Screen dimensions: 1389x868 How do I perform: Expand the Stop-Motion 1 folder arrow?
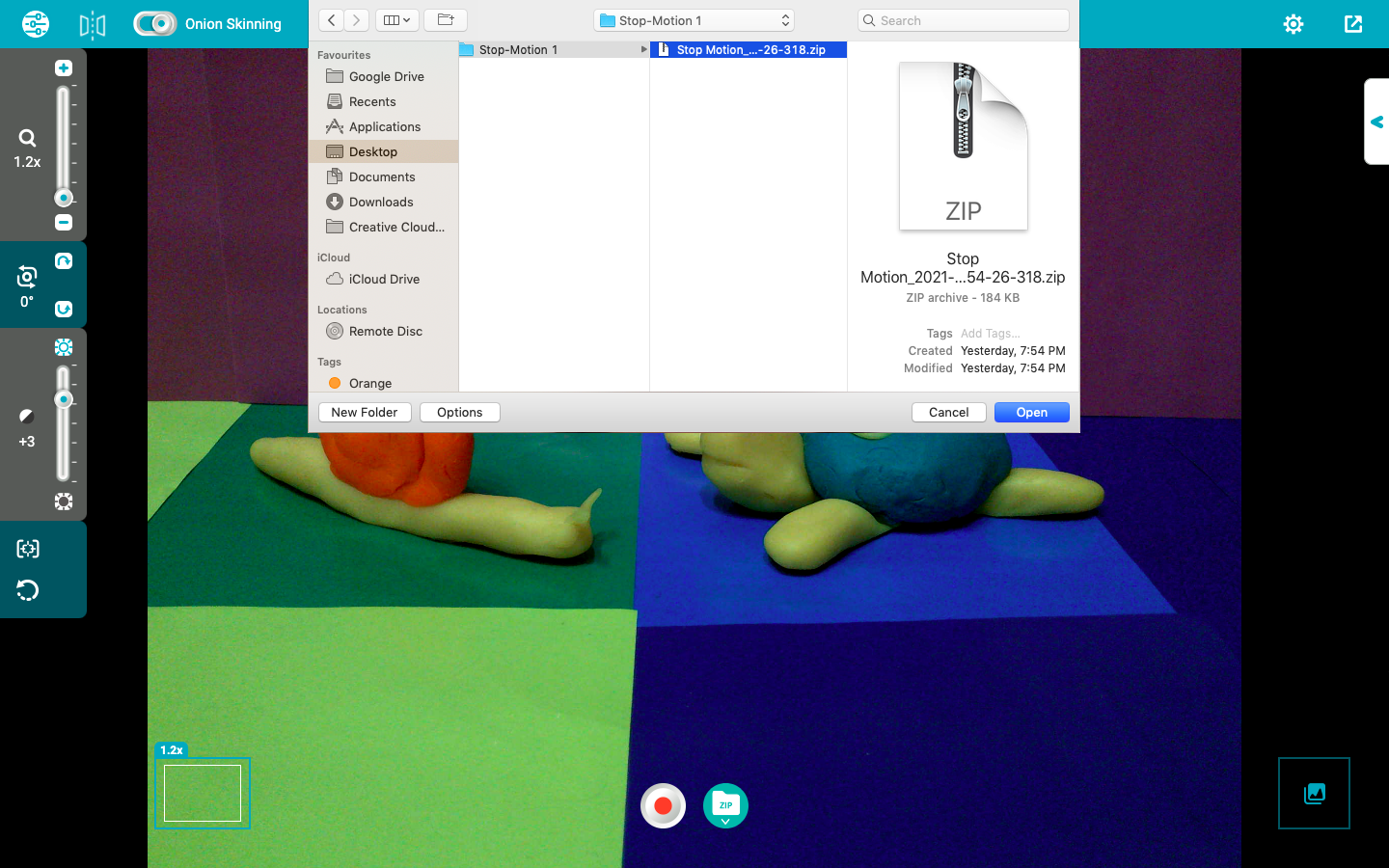tap(643, 49)
